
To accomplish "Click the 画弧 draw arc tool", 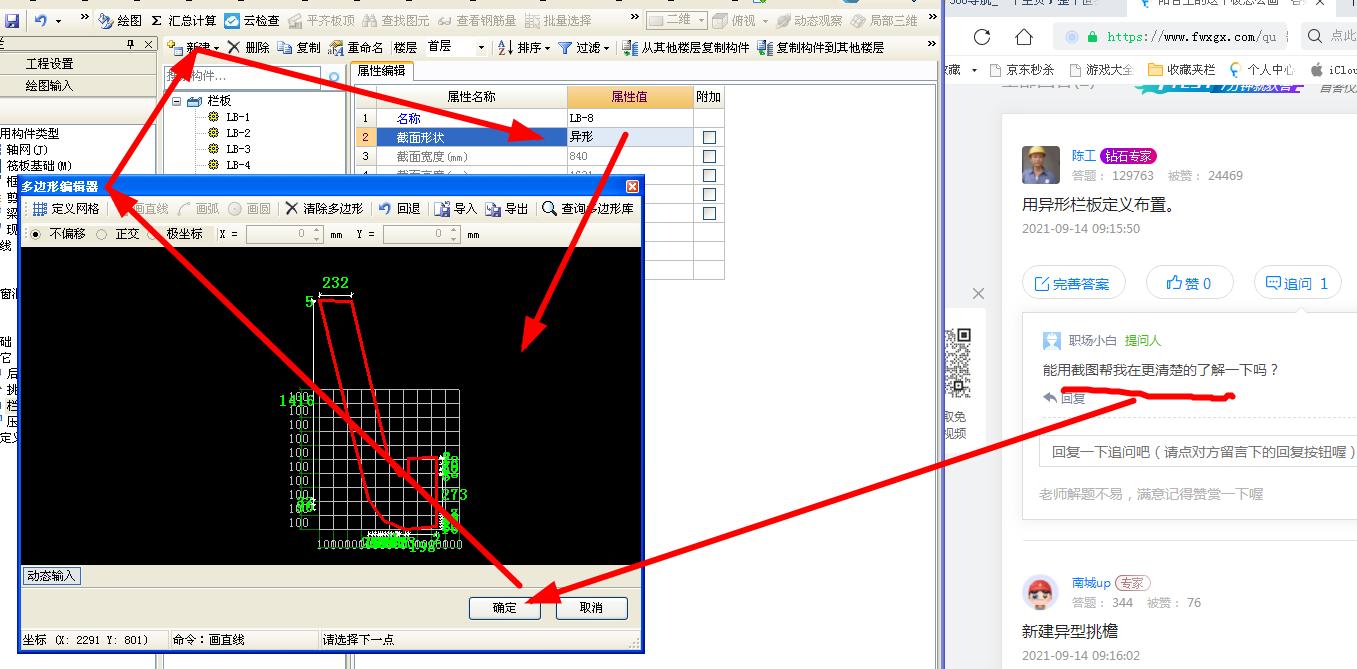I will [x=198, y=209].
